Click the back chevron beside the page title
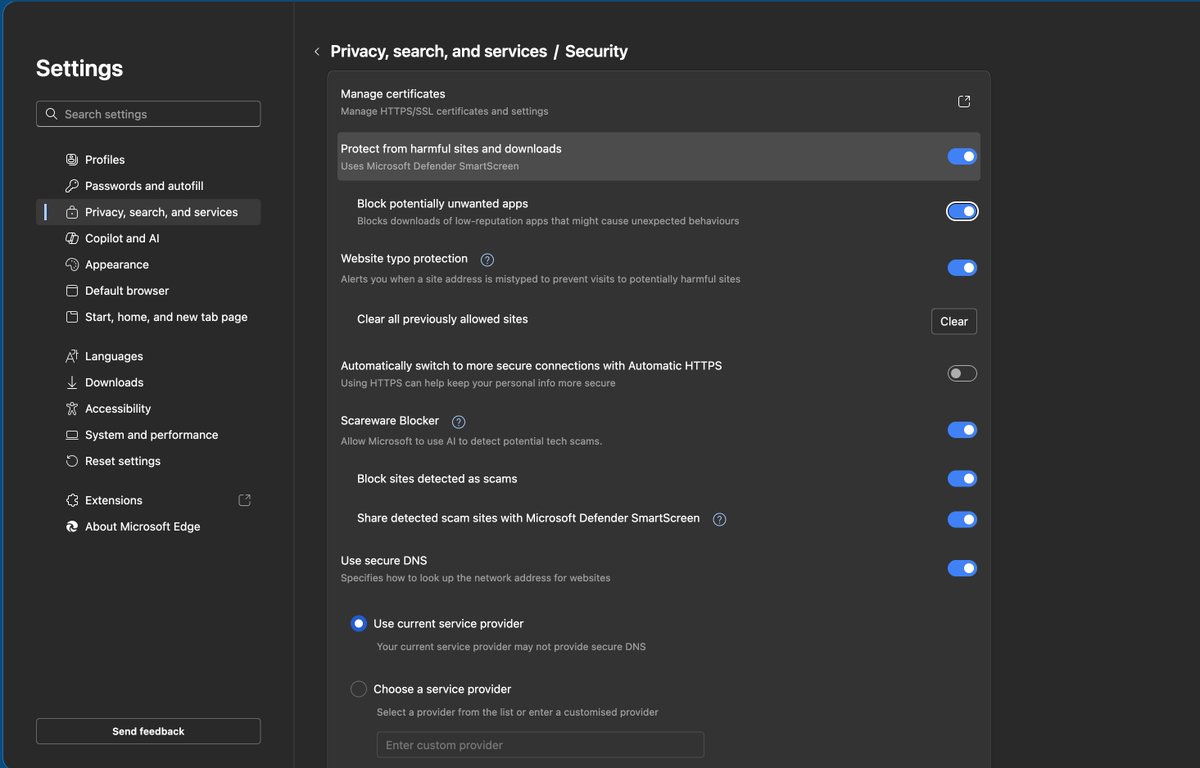This screenshot has height=768, width=1200. (317, 52)
